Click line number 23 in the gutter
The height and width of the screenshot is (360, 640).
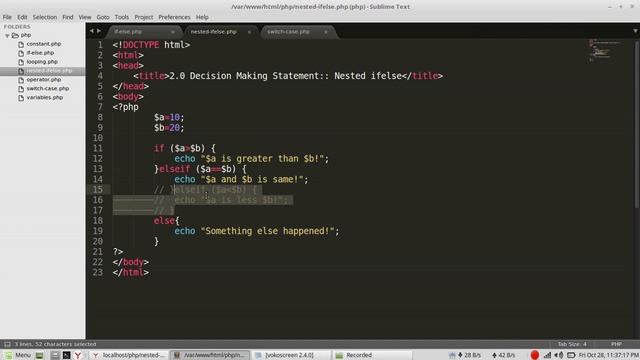pyautogui.click(x=98, y=272)
